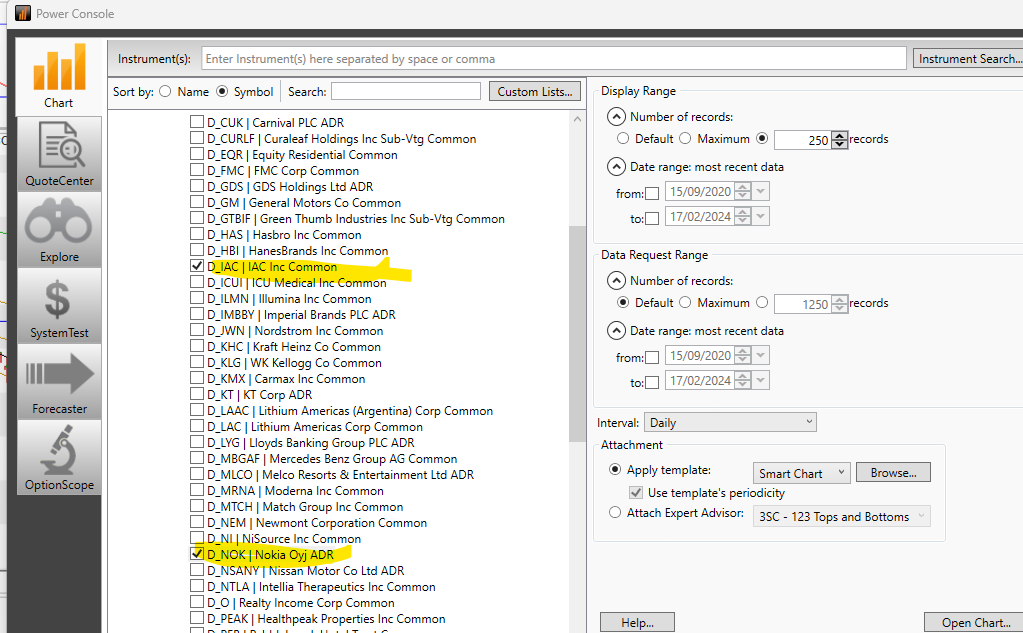Image resolution: width=1023 pixels, height=633 pixels.
Task: Check D_GM General Motors Co Common
Action: coord(196,202)
